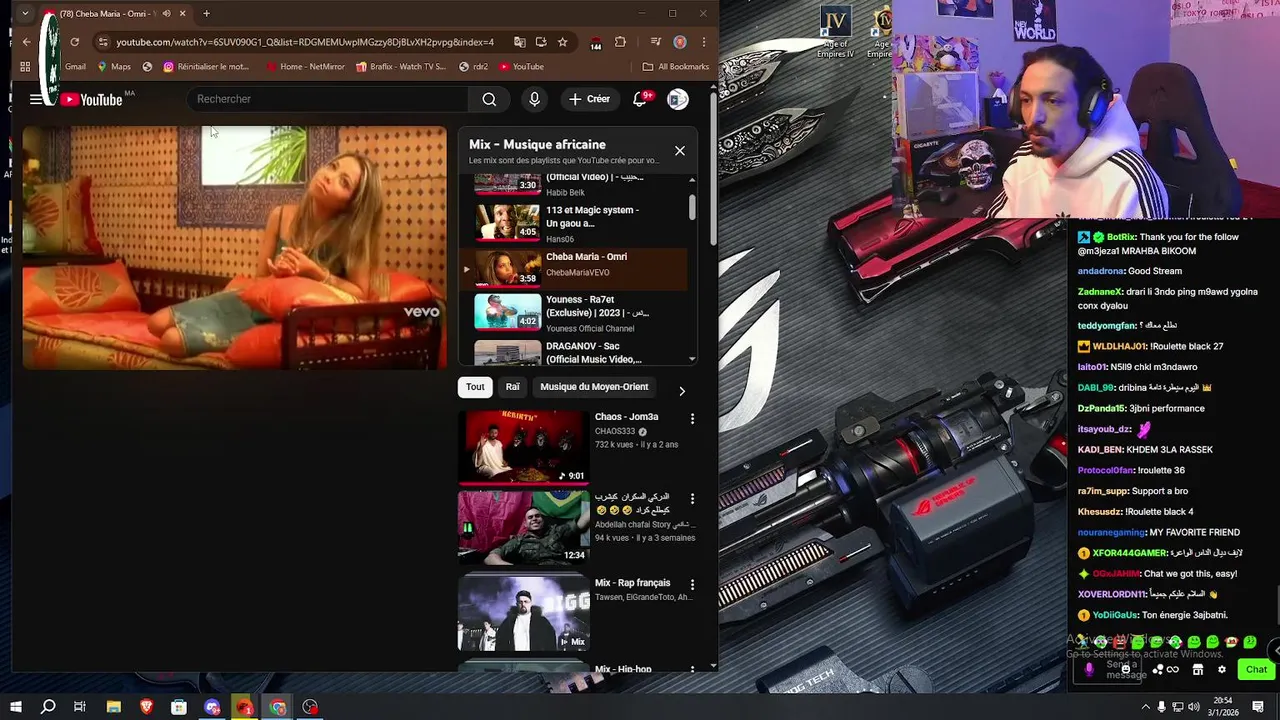
Task: Open the taskbar clock showing 20:54
Action: pyautogui.click(x=1223, y=707)
